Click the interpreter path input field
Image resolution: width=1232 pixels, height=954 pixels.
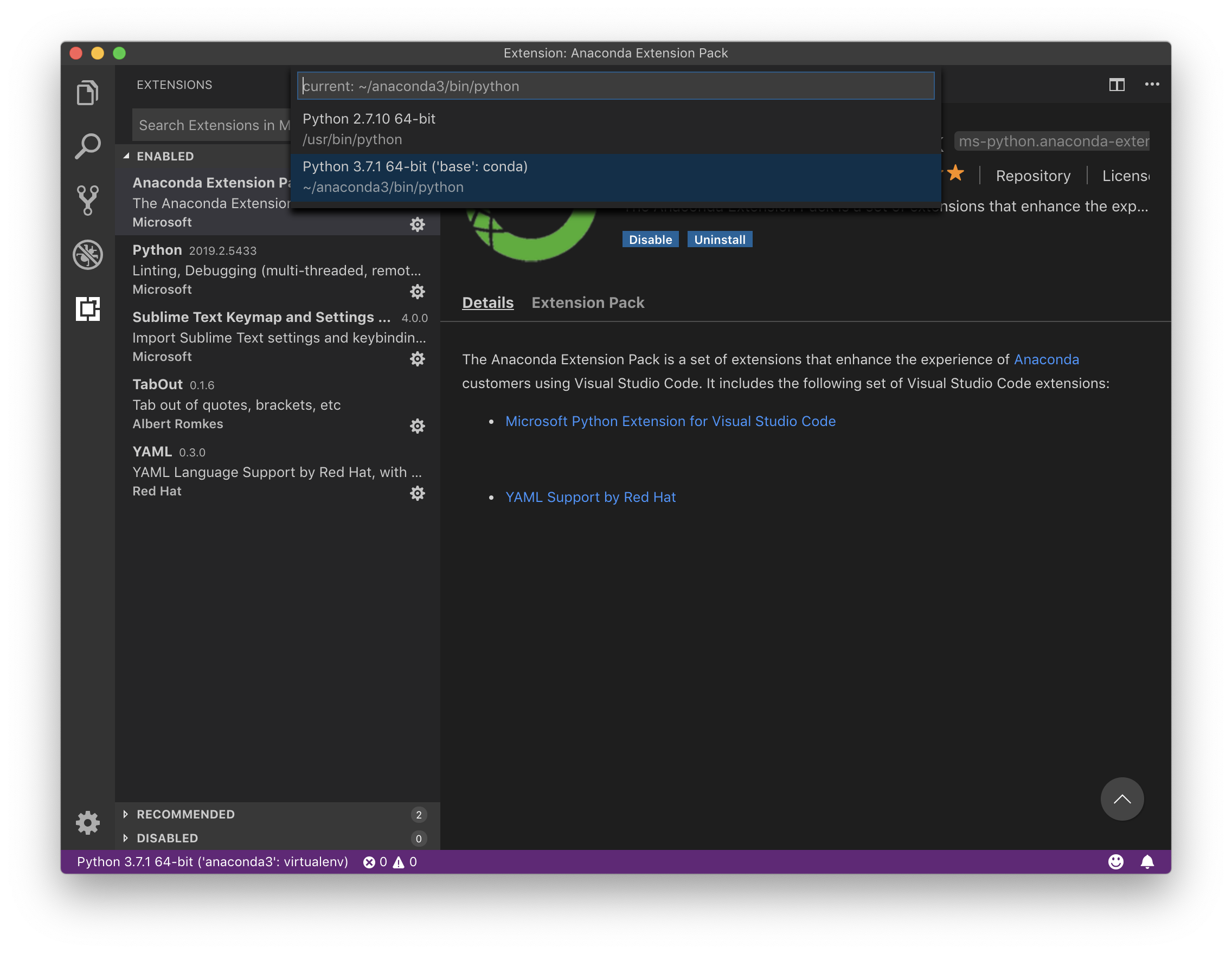coord(615,86)
